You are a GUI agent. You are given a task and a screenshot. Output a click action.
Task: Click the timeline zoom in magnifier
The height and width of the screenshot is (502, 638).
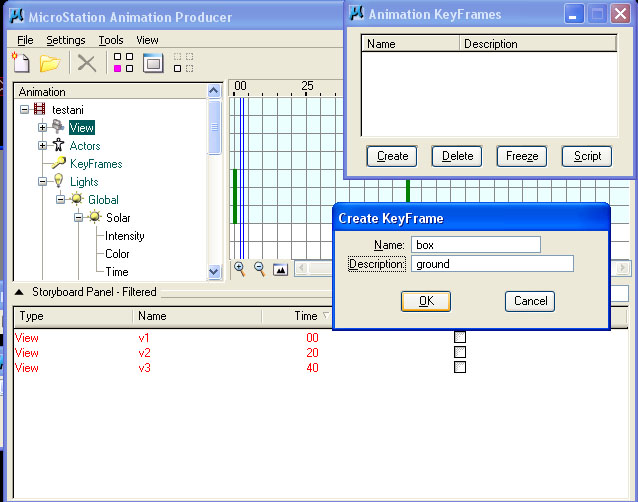240,268
